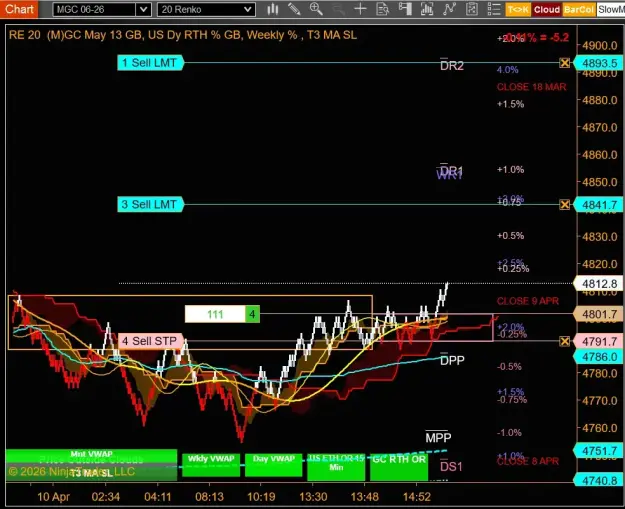This screenshot has height=509, width=625.
Task: Click the Day VWAP green label
Action: (273, 464)
